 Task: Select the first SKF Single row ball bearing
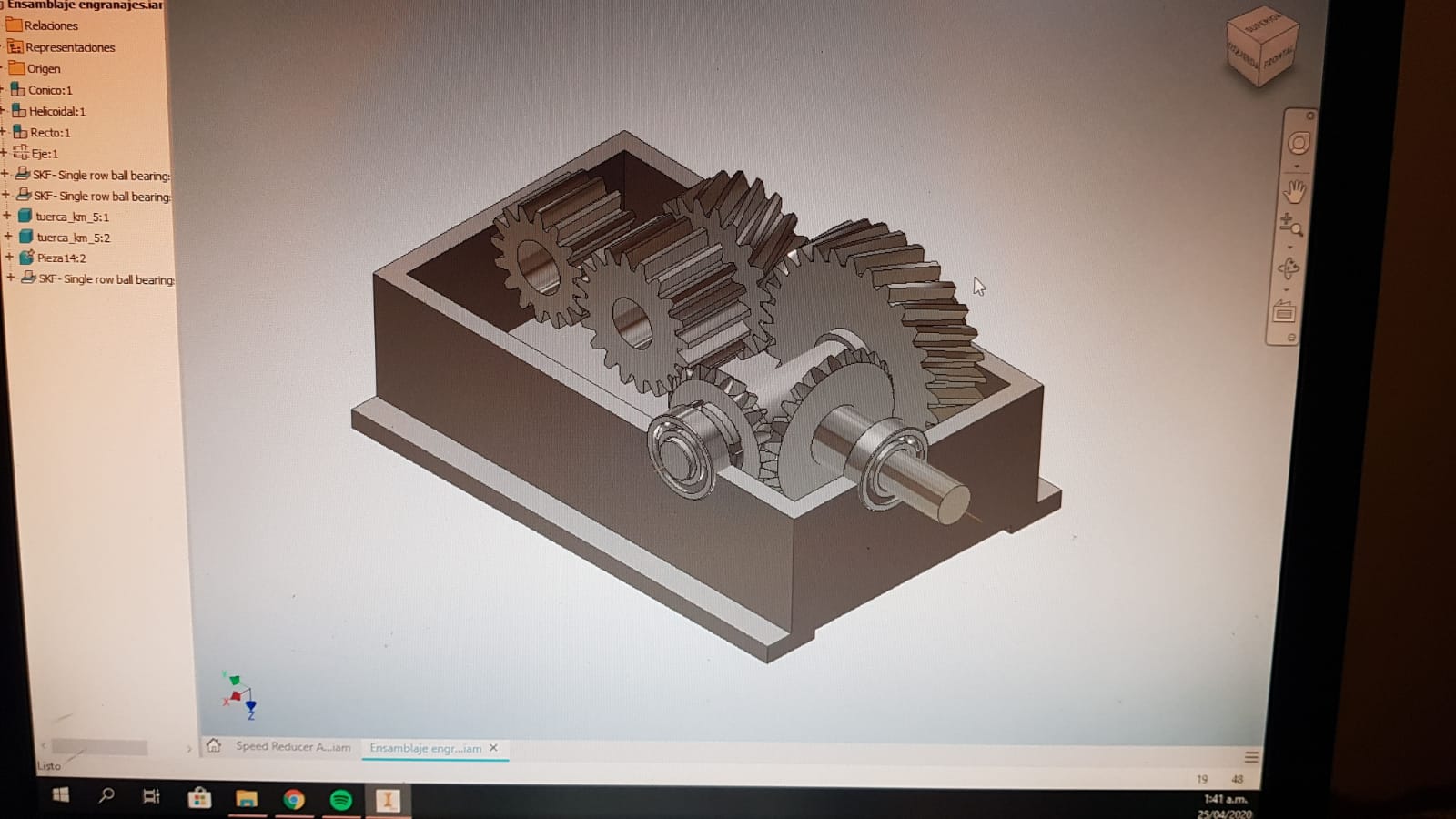(x=101, y=175)
